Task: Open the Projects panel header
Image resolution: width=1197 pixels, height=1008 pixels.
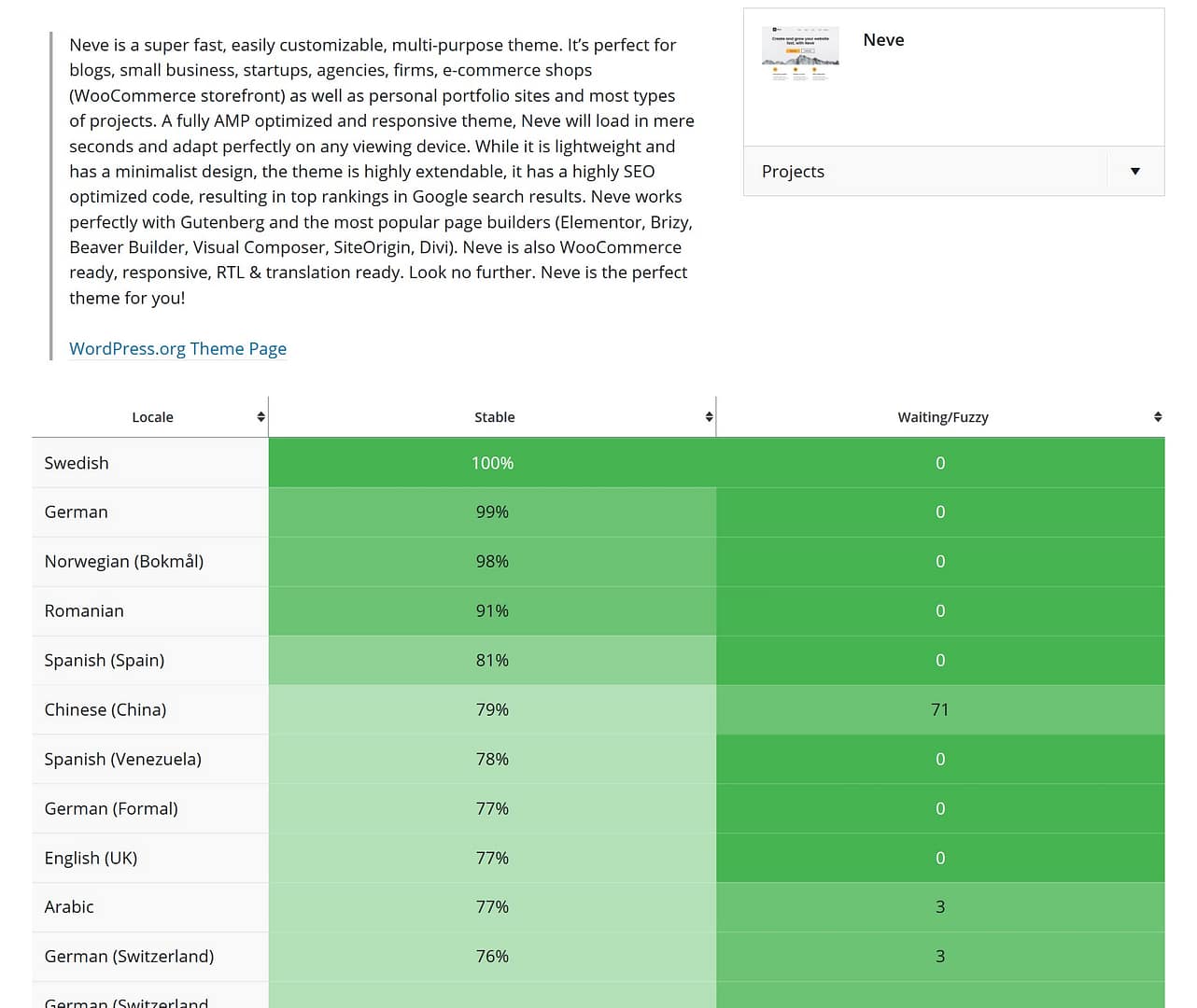Action: pos(793,172)
